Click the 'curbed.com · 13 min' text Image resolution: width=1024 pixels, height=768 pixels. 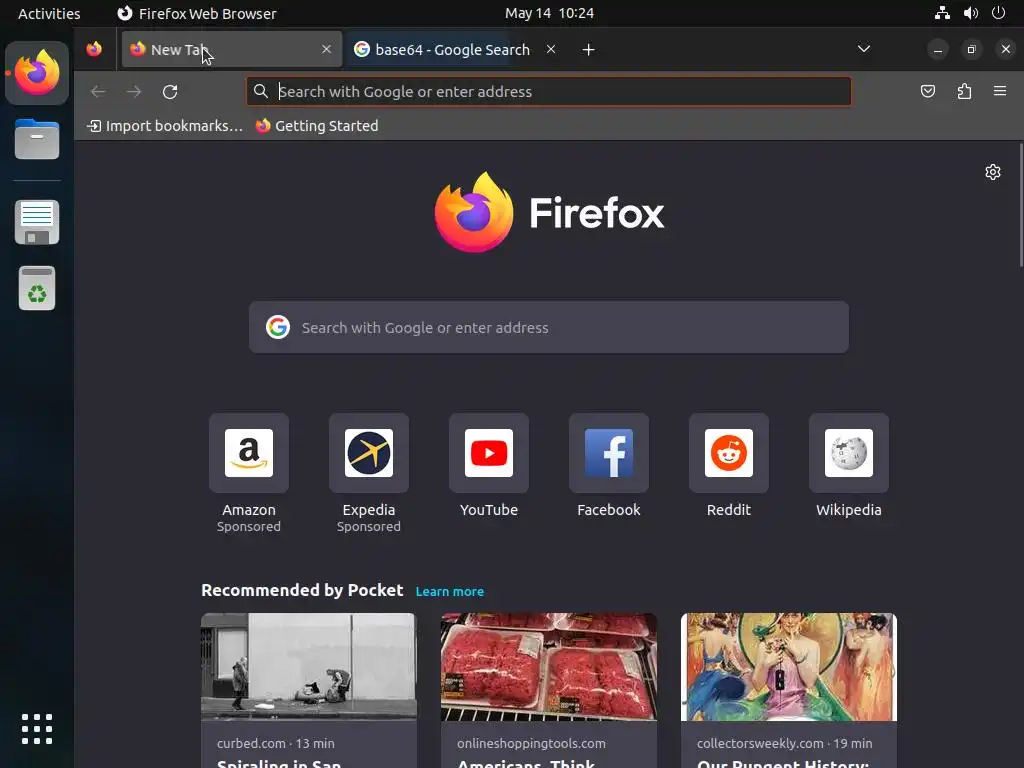coord(276,743)
